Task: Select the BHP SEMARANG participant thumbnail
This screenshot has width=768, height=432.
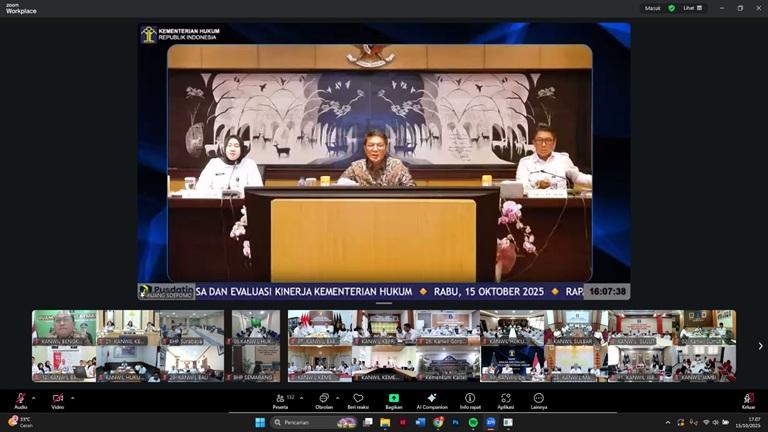Action: [256, 364]
